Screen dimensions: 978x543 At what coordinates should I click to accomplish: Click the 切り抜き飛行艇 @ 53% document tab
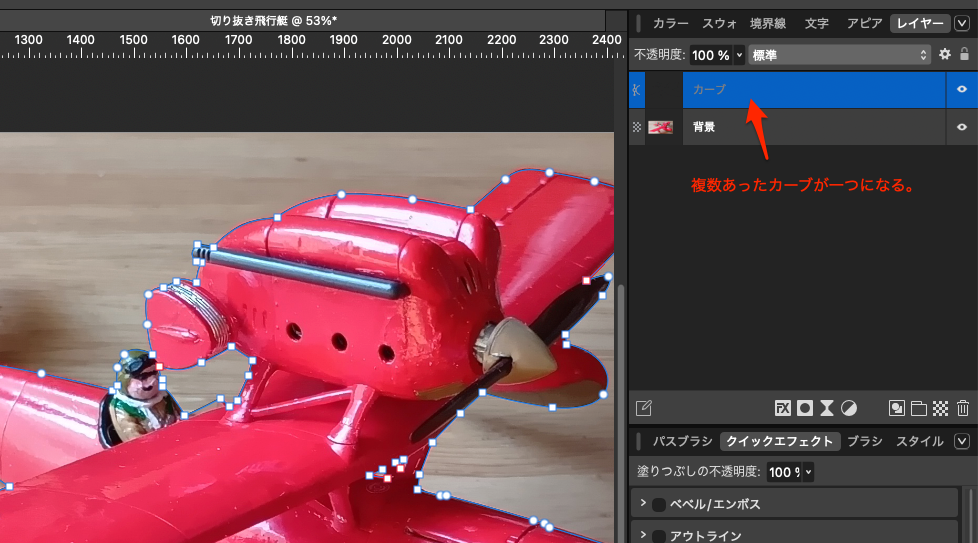pyautogui.click(x=273, y=21)
